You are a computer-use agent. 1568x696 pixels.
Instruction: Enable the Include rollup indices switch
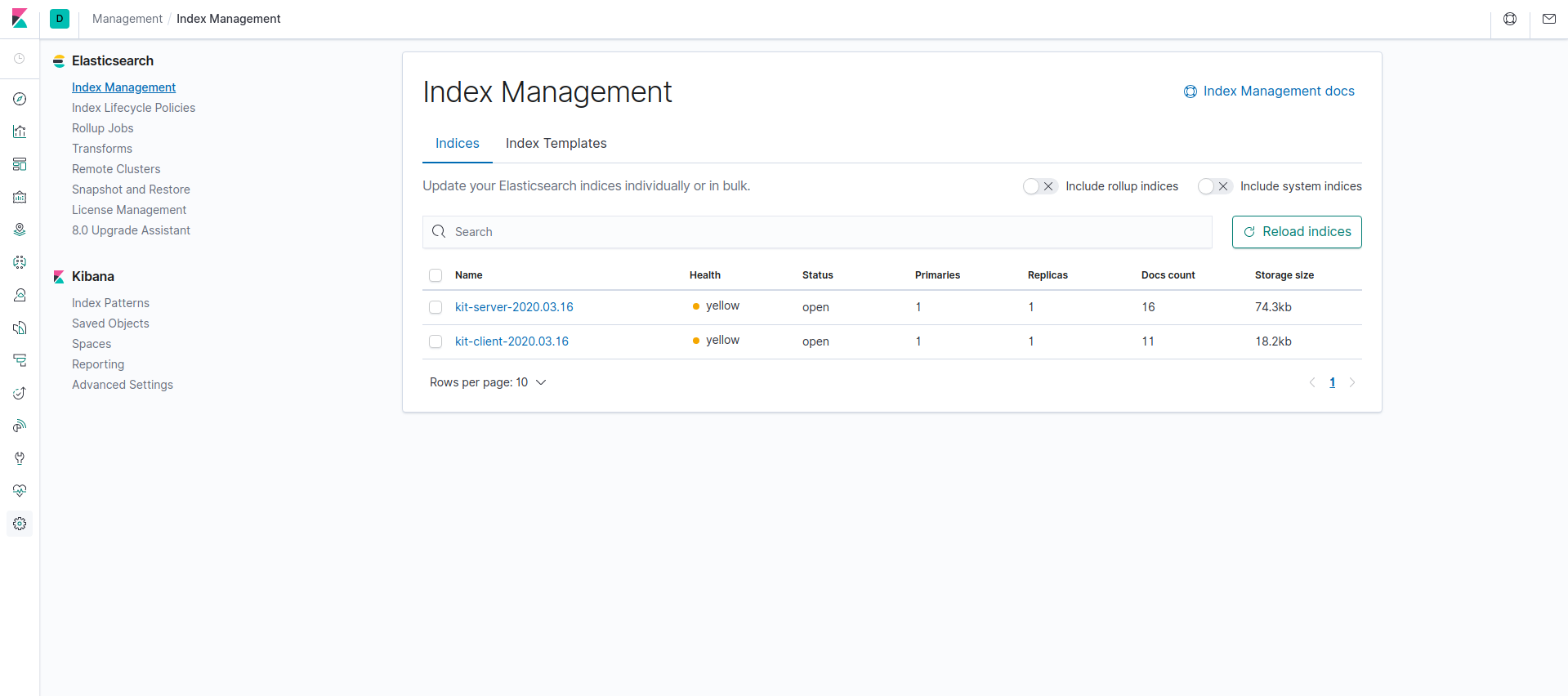point(1039,186)
